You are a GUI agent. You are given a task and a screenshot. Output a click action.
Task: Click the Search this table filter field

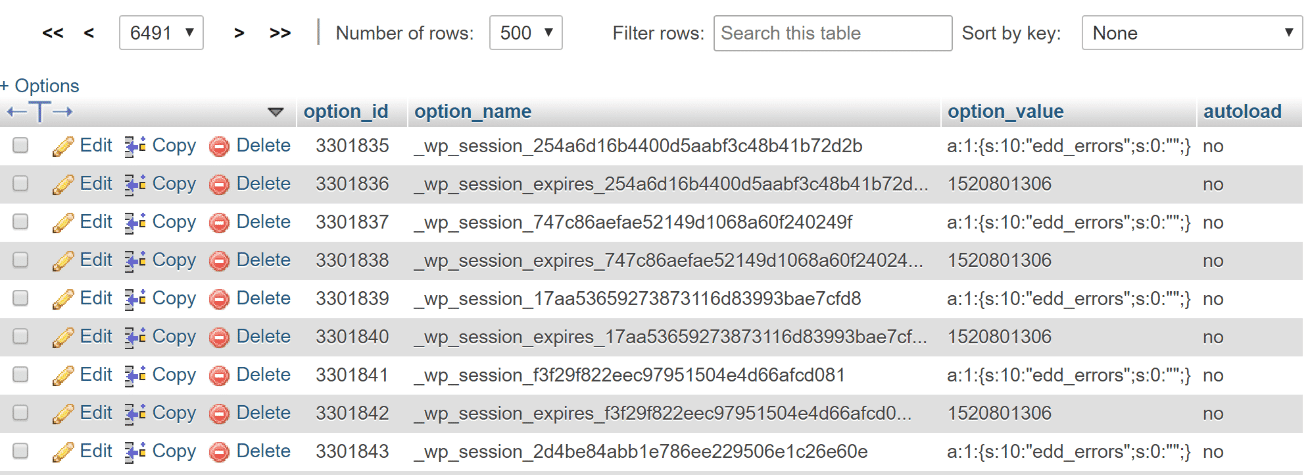833,33
